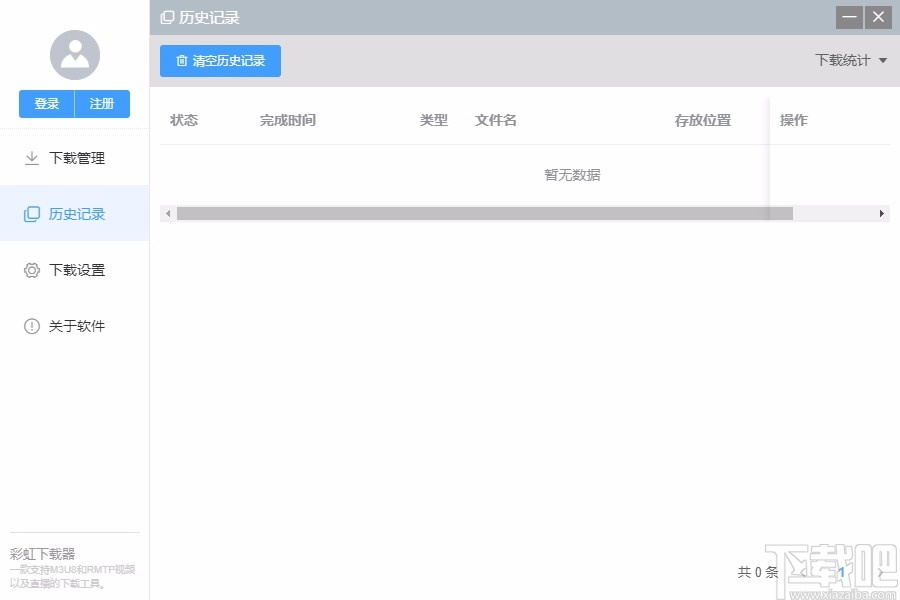The width and height of the screenshot is (900, 600).
Task: Click the 历史记录 history icon in sidebar
Action: 30,213
